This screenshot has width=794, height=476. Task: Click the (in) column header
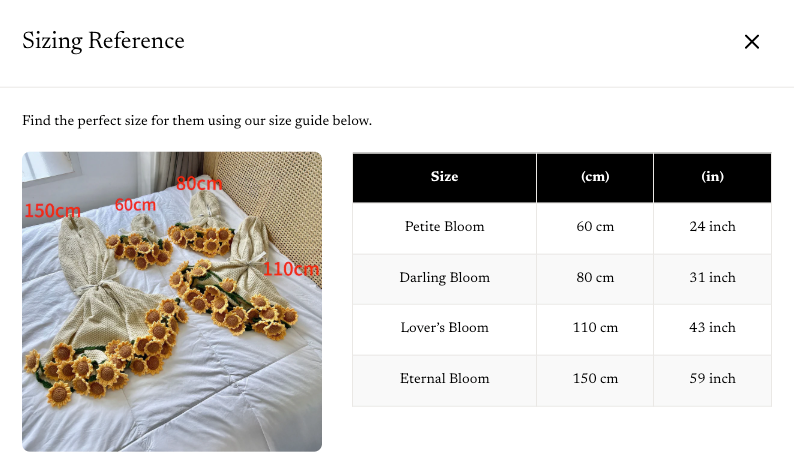[712, 177]
